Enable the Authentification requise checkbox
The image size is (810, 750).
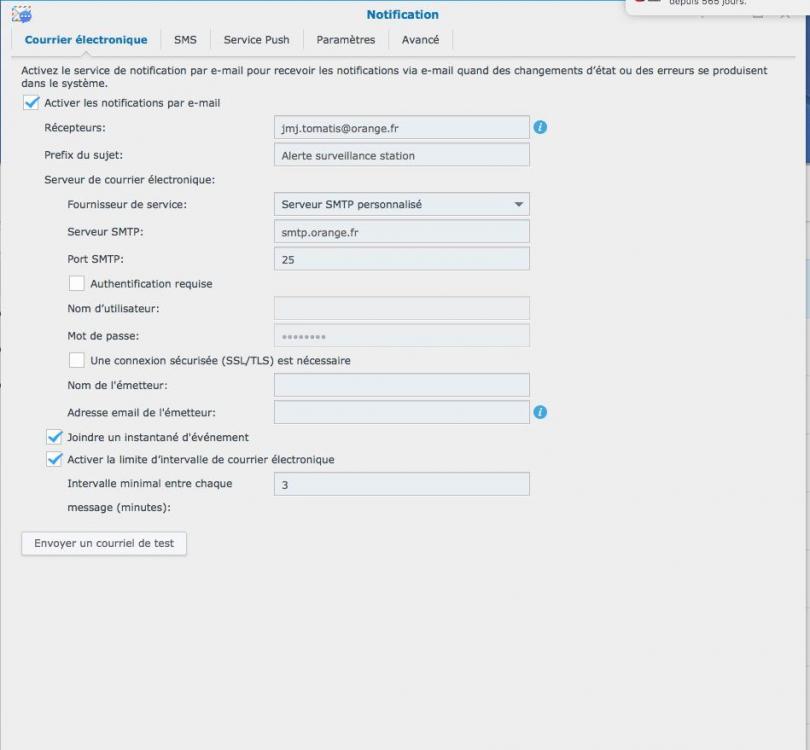tap(77, 284)
